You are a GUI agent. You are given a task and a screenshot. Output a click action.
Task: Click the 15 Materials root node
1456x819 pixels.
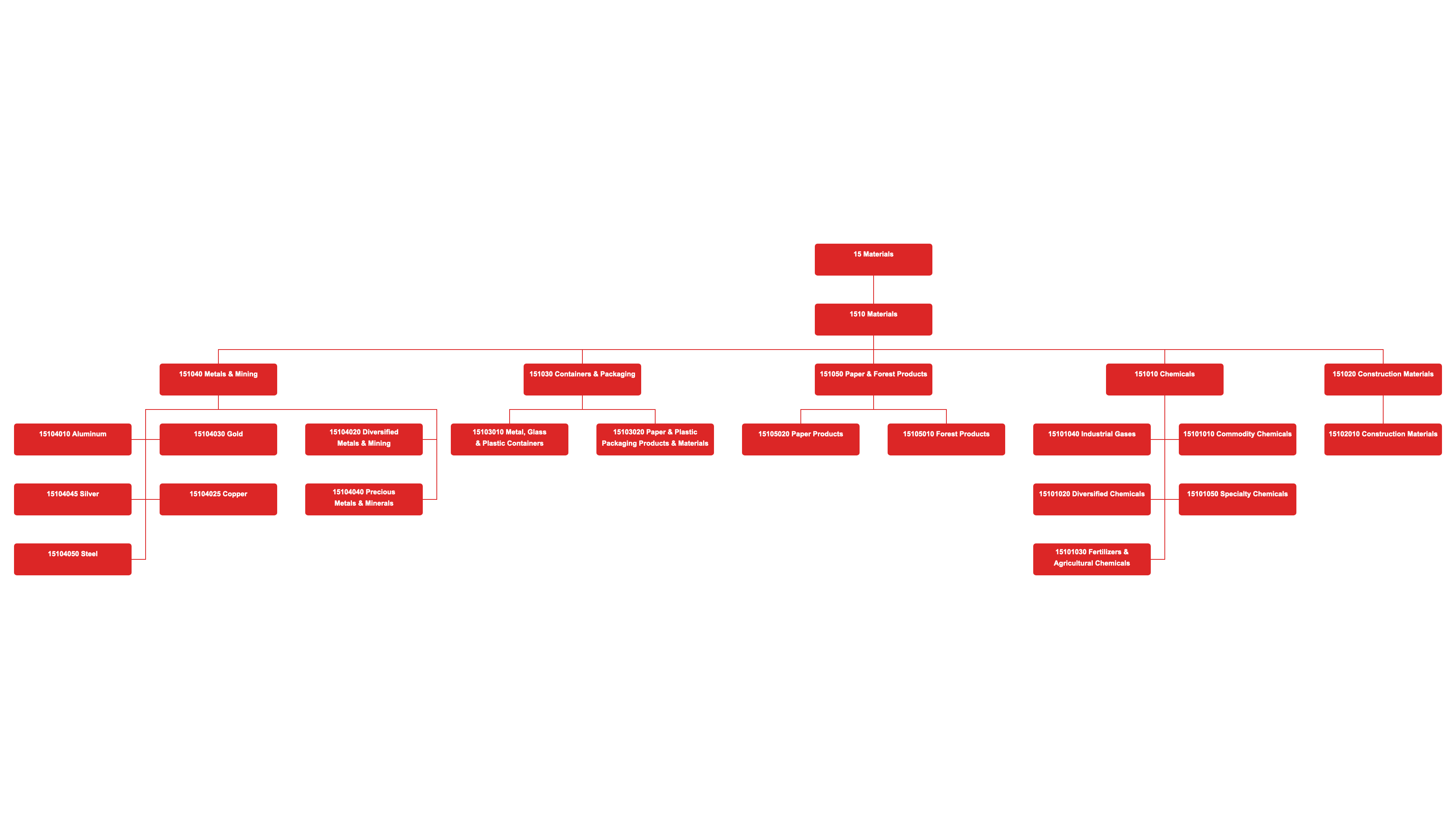(x=873, y=259)
